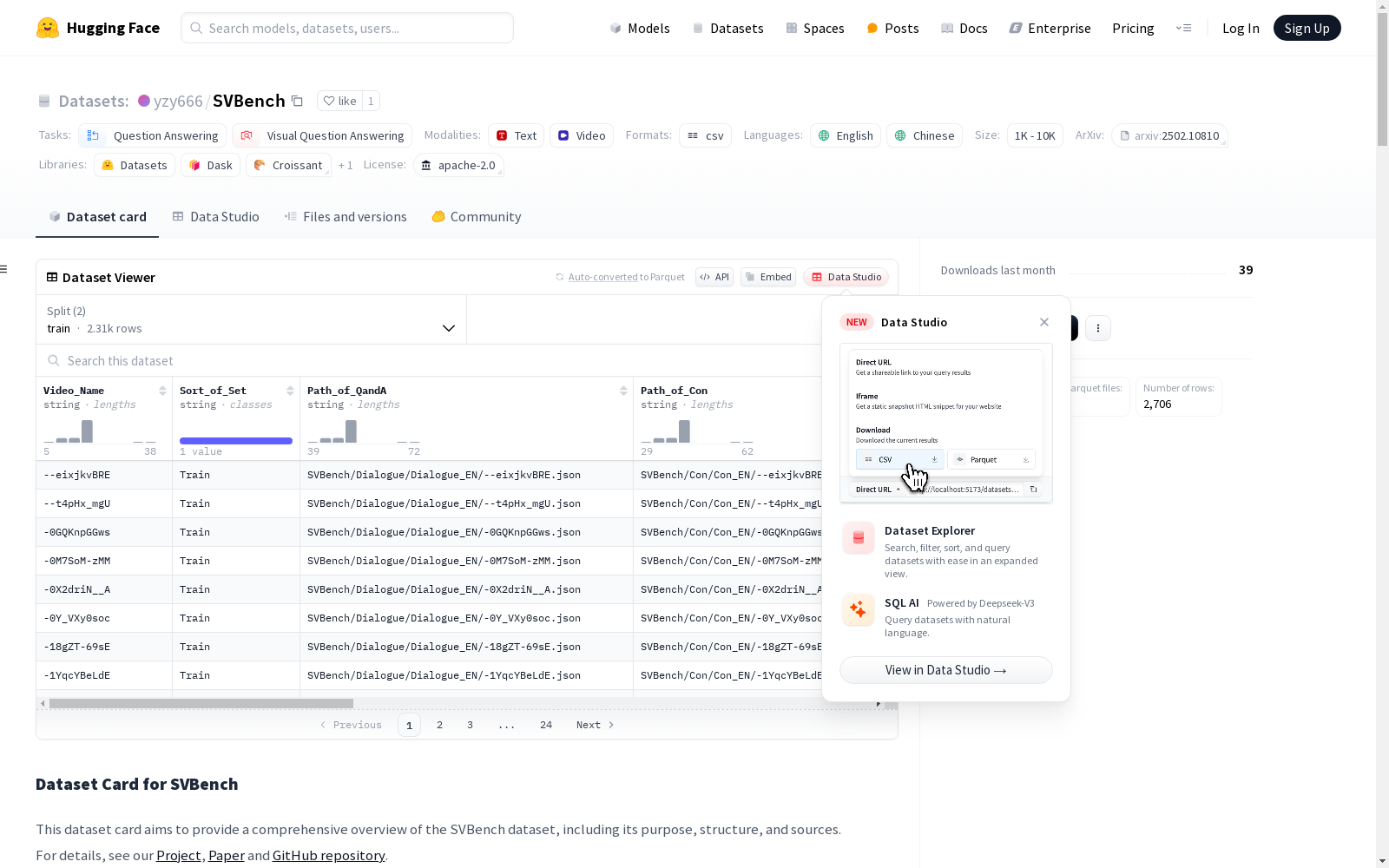Click the Data Studio button in Dataset Viewer
The width and height of the screenshot is (1389, 868).
coord(846,277)
